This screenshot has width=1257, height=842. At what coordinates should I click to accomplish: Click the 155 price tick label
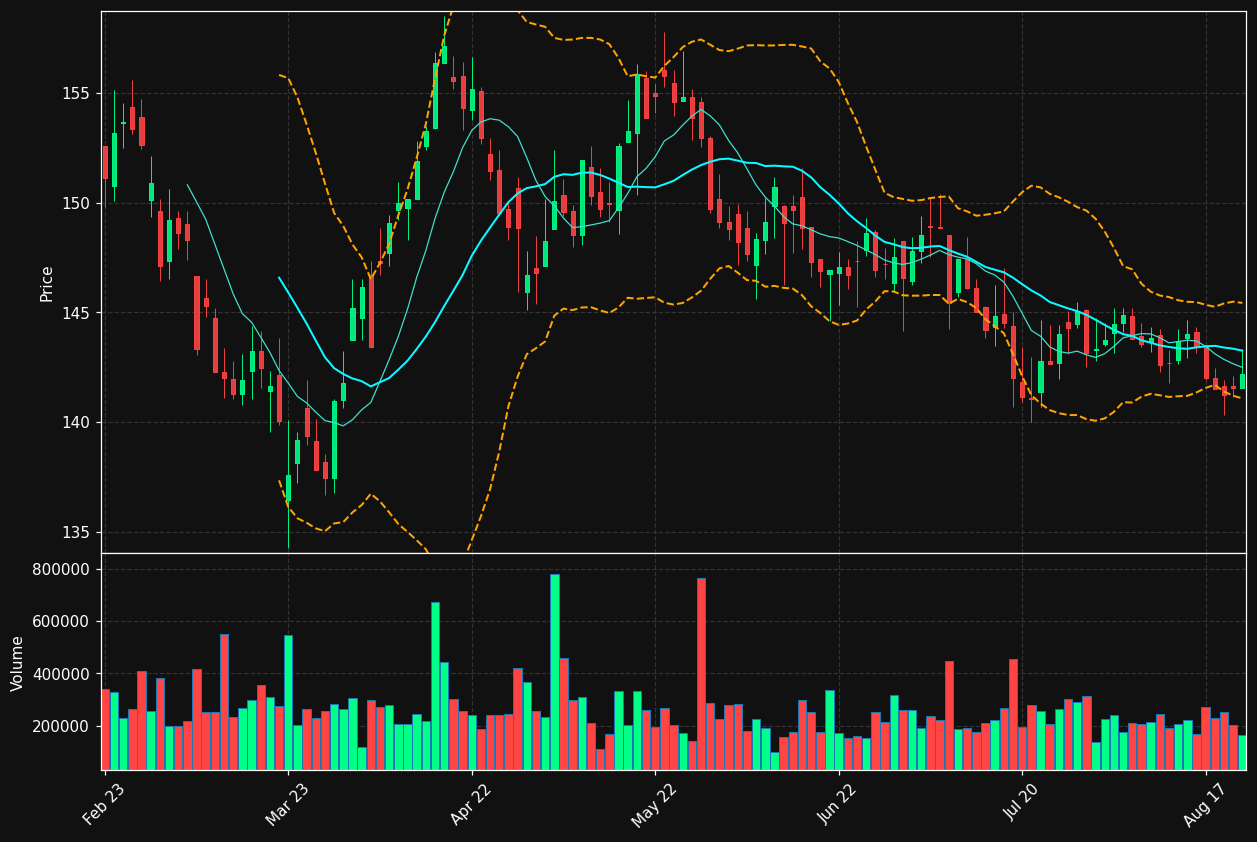tap(77, 94)
